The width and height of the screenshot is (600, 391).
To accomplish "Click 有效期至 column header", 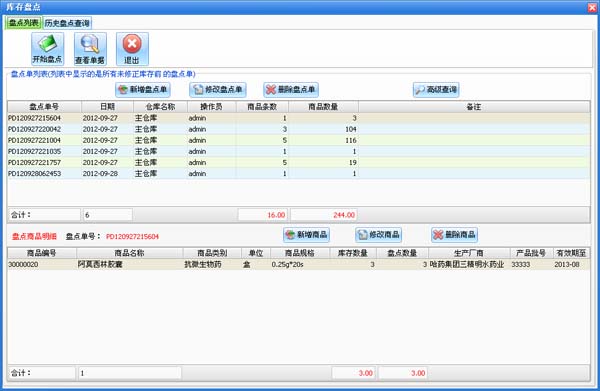I will (x=571, y=253).
